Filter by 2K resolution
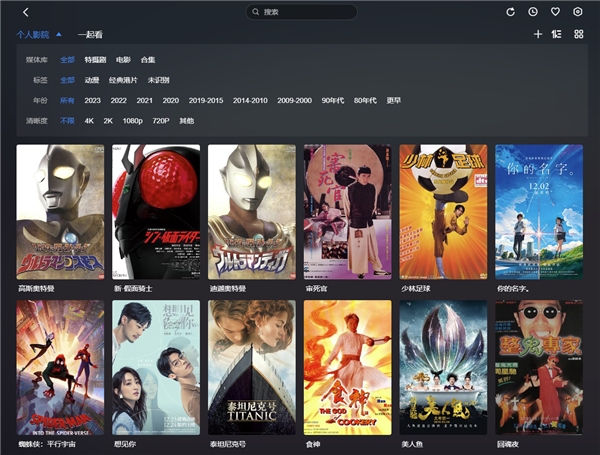This screenshot has width=600, height=455. click(x=108, y=121)
